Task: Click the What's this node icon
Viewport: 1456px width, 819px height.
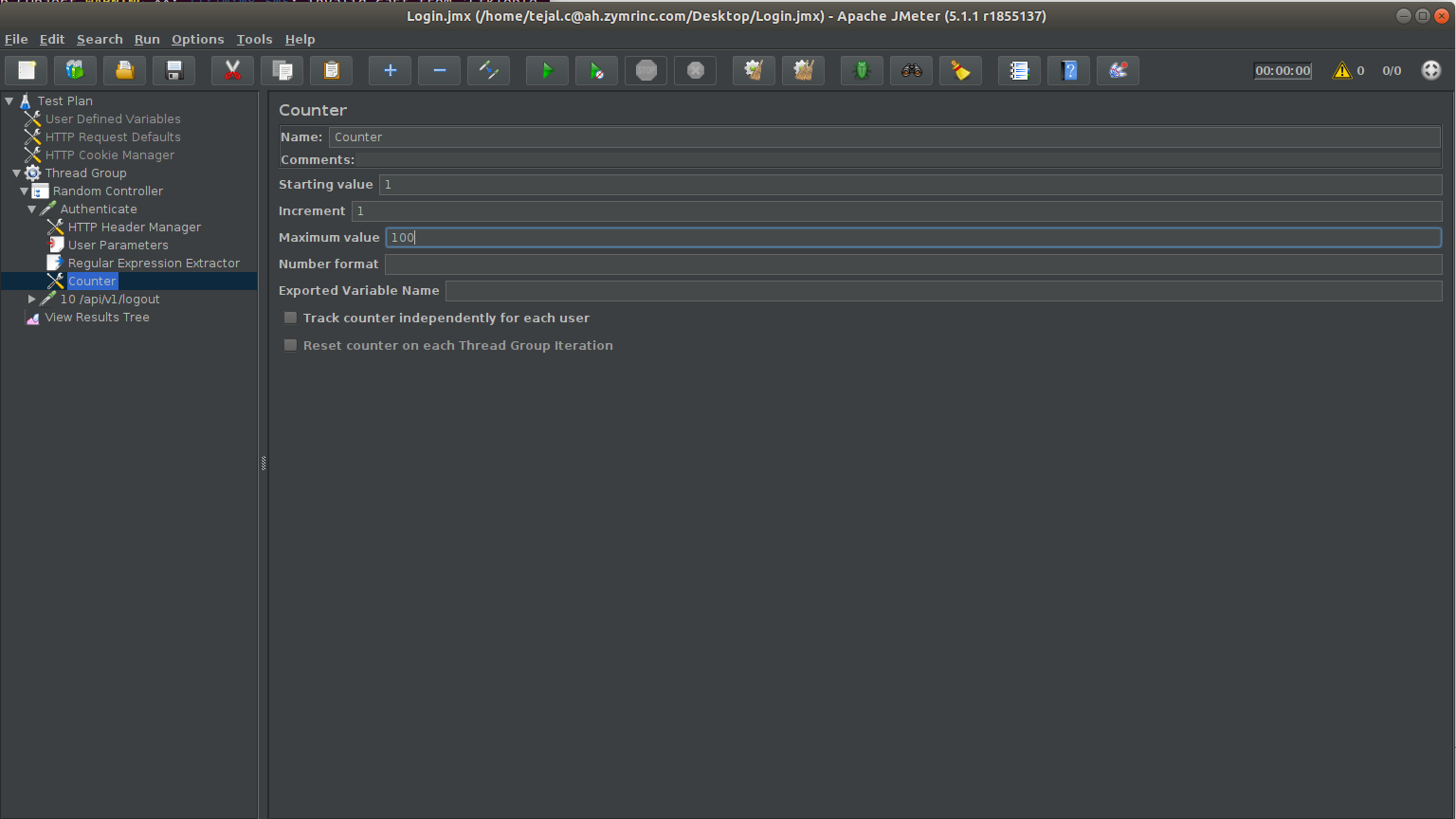Action: [1118, 70]
